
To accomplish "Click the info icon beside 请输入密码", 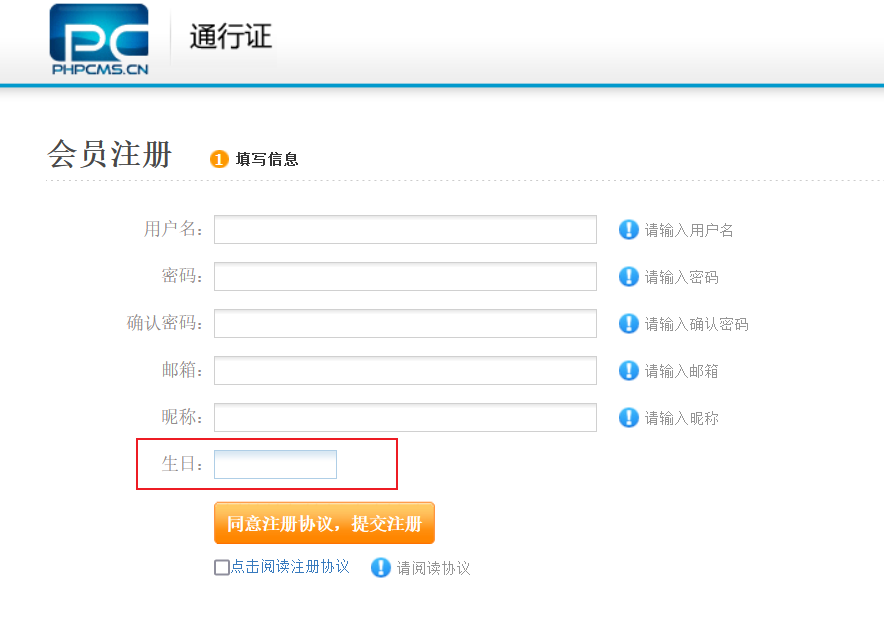I will (x=628, y=277).
